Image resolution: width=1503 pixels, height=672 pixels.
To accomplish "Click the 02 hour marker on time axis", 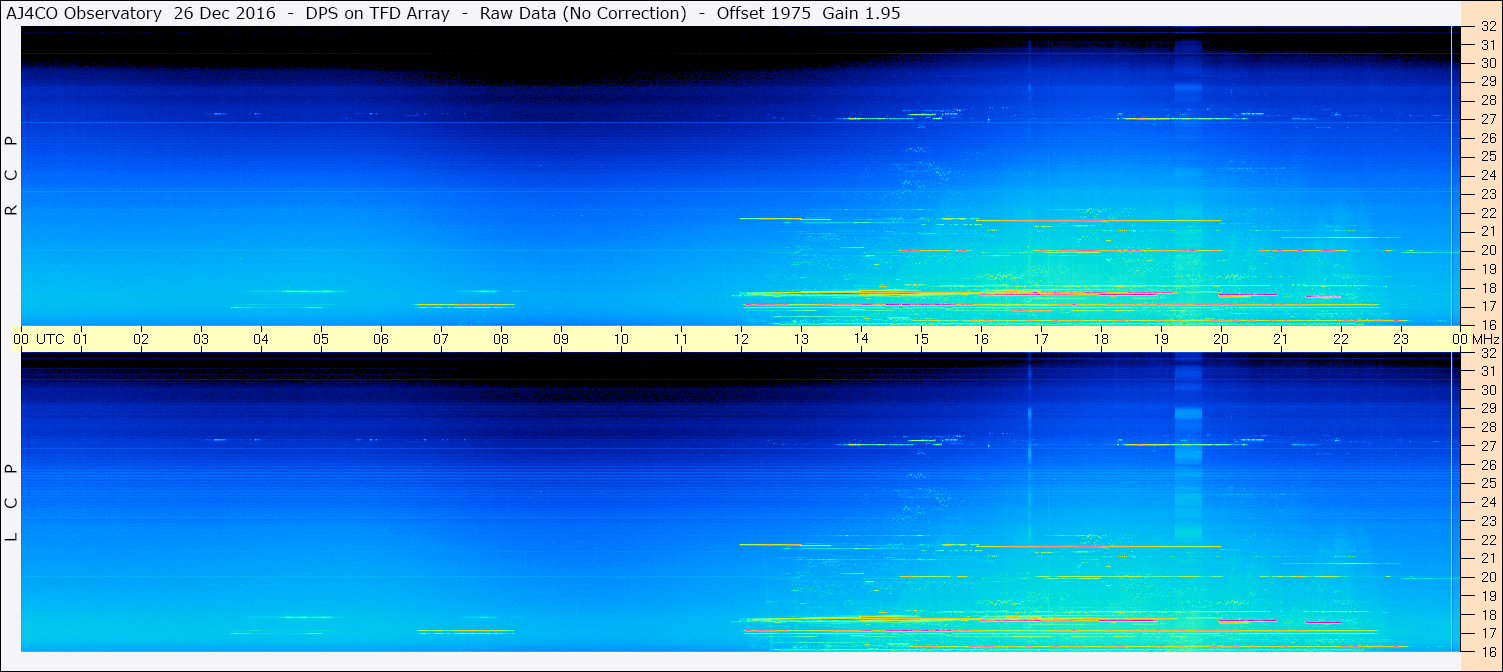I will 141,339.
